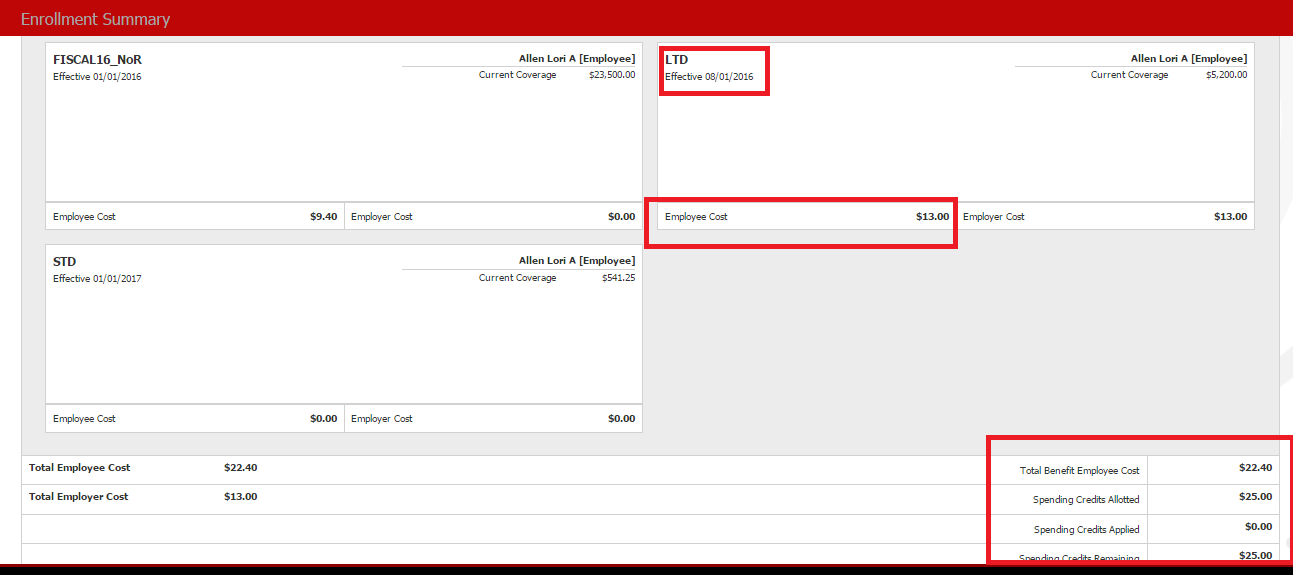
Task: Click the LTD Employee Cost row
Action: point(806,217)
